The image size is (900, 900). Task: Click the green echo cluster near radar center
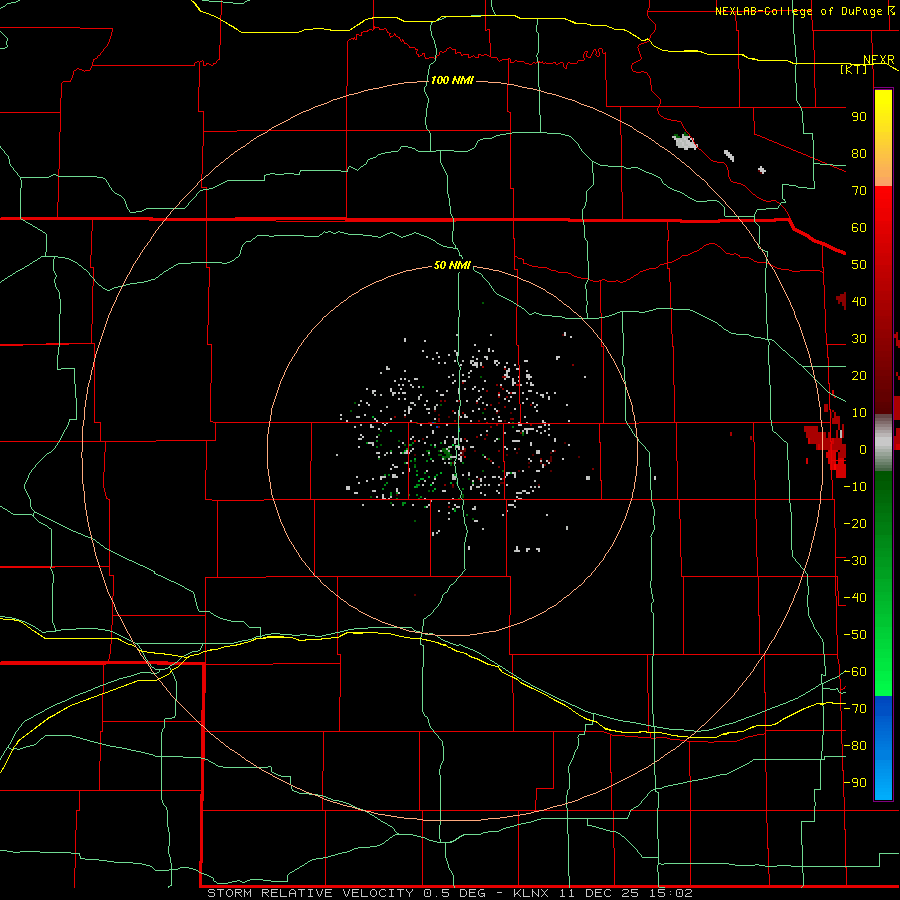tap(447, 453)
